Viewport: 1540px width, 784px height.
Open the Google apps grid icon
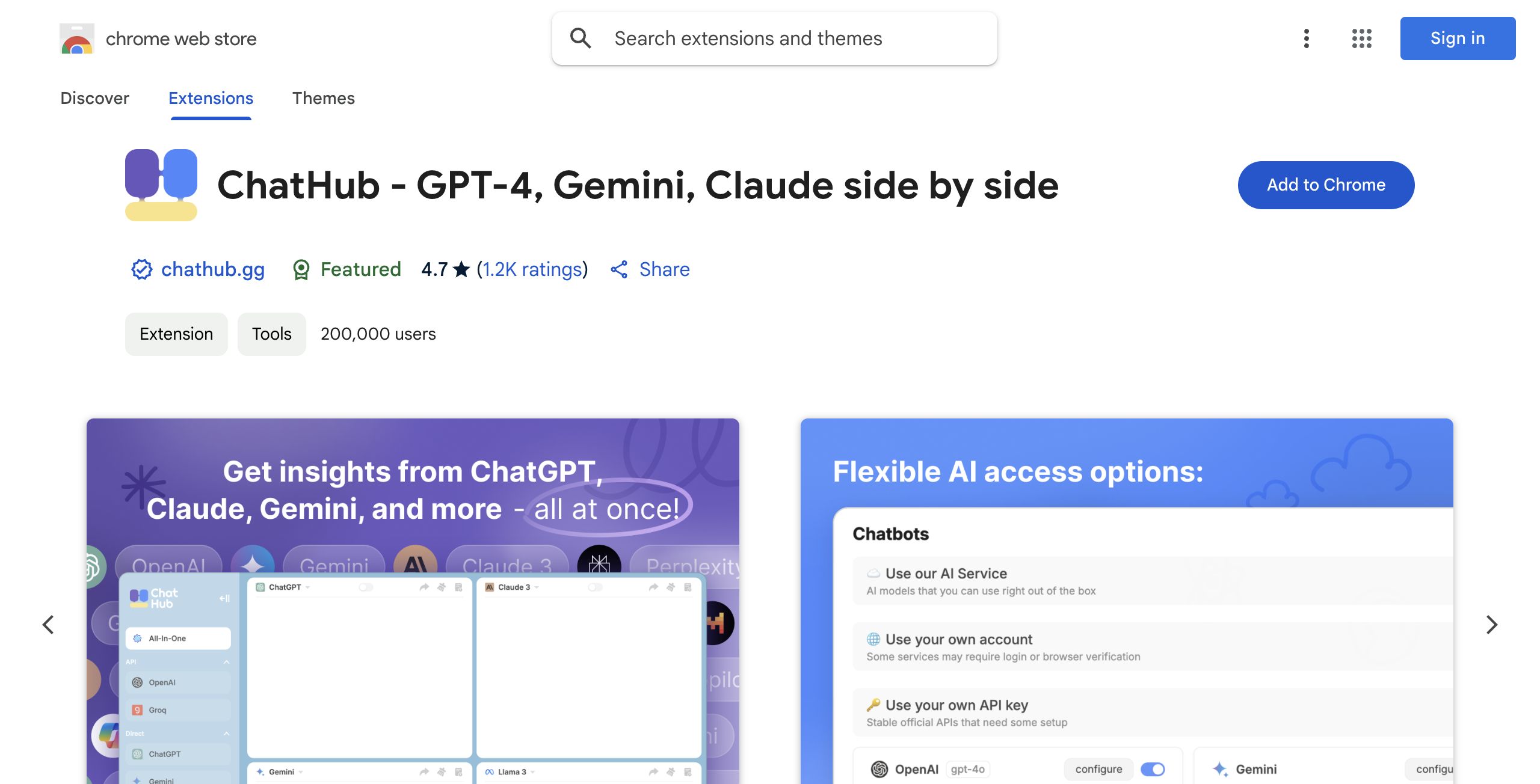[1361, 38]
